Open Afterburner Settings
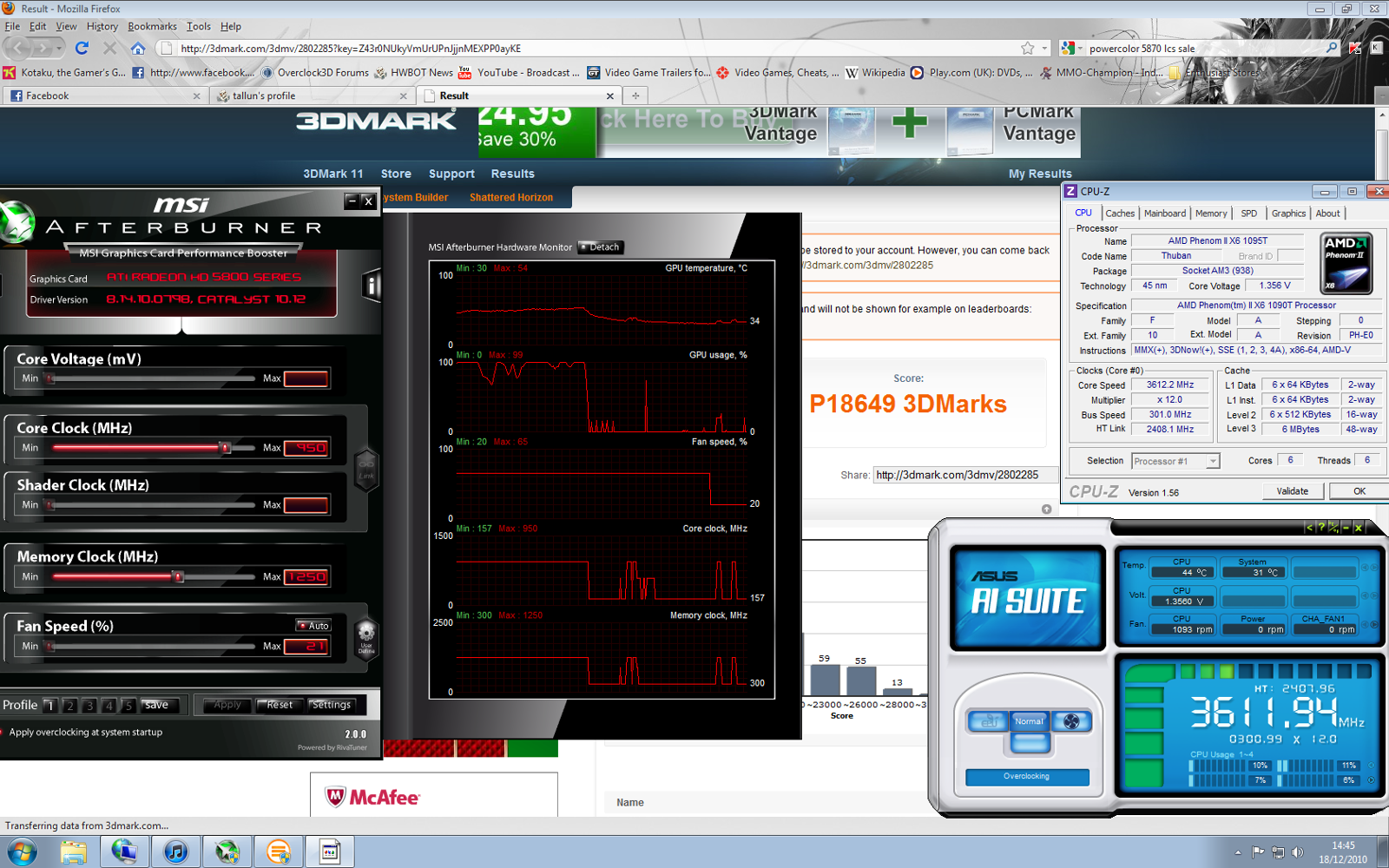This screenshot has height=868, width=1389. click(x=331, y=705)
